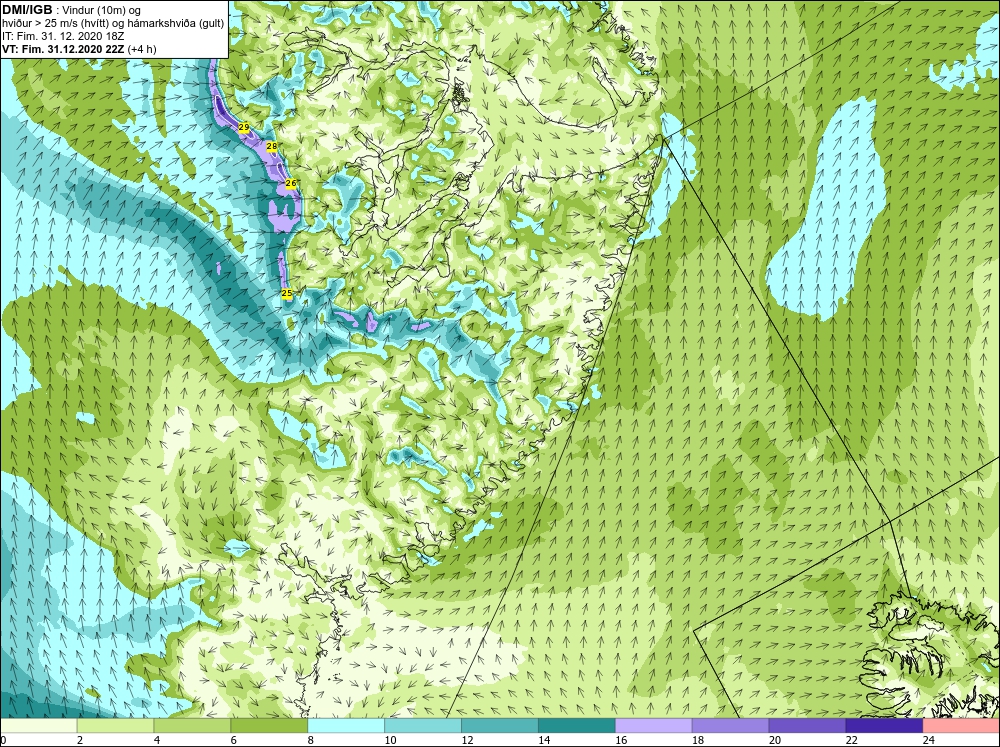Click the legend scale value 20
The image size is (1000, 747).
[775, 740]
